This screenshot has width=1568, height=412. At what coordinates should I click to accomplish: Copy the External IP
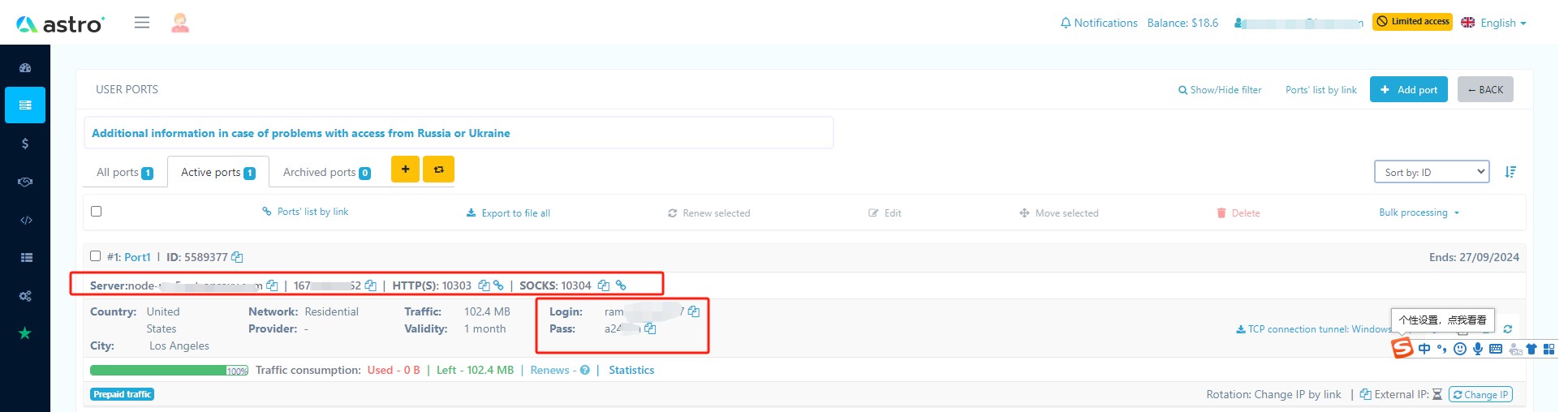(1366, 394)
